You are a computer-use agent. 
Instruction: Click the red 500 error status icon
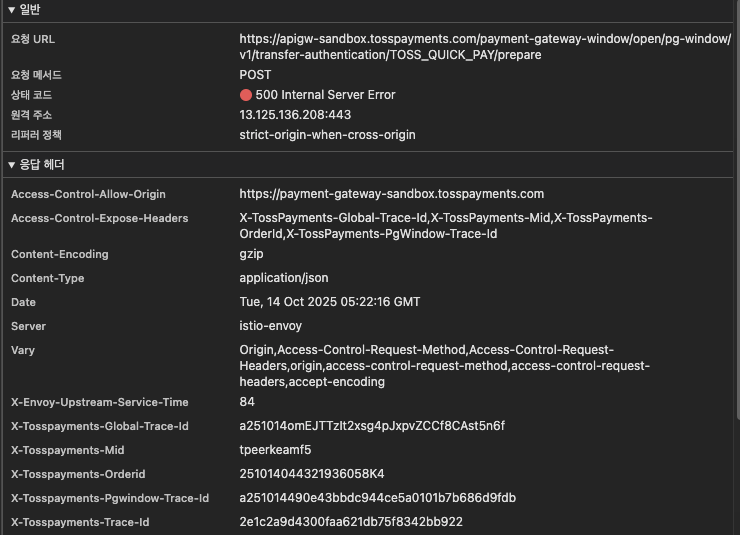(x=246, y=95)
